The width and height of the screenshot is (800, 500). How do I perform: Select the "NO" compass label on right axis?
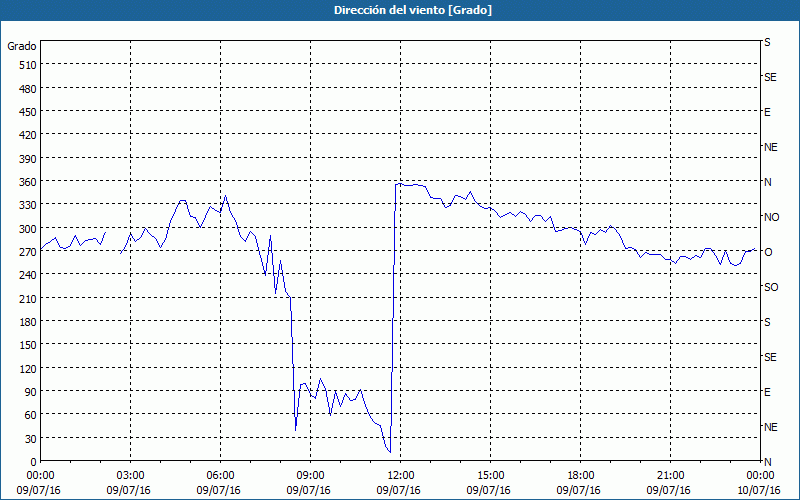point(771,217)
